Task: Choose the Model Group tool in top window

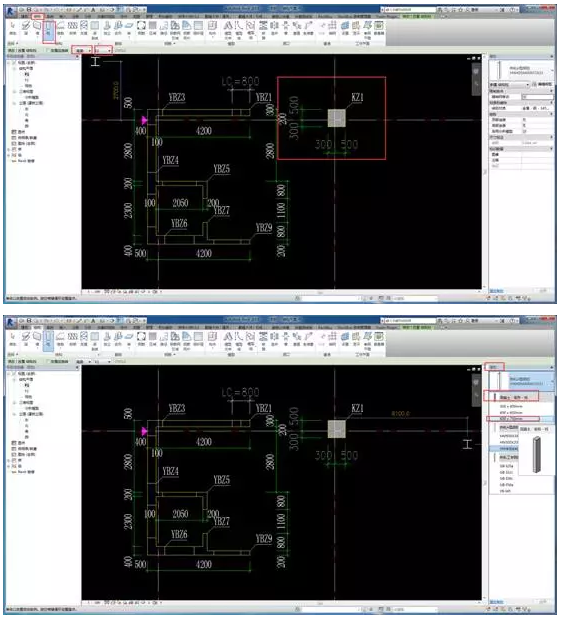Action: [250, 30]
